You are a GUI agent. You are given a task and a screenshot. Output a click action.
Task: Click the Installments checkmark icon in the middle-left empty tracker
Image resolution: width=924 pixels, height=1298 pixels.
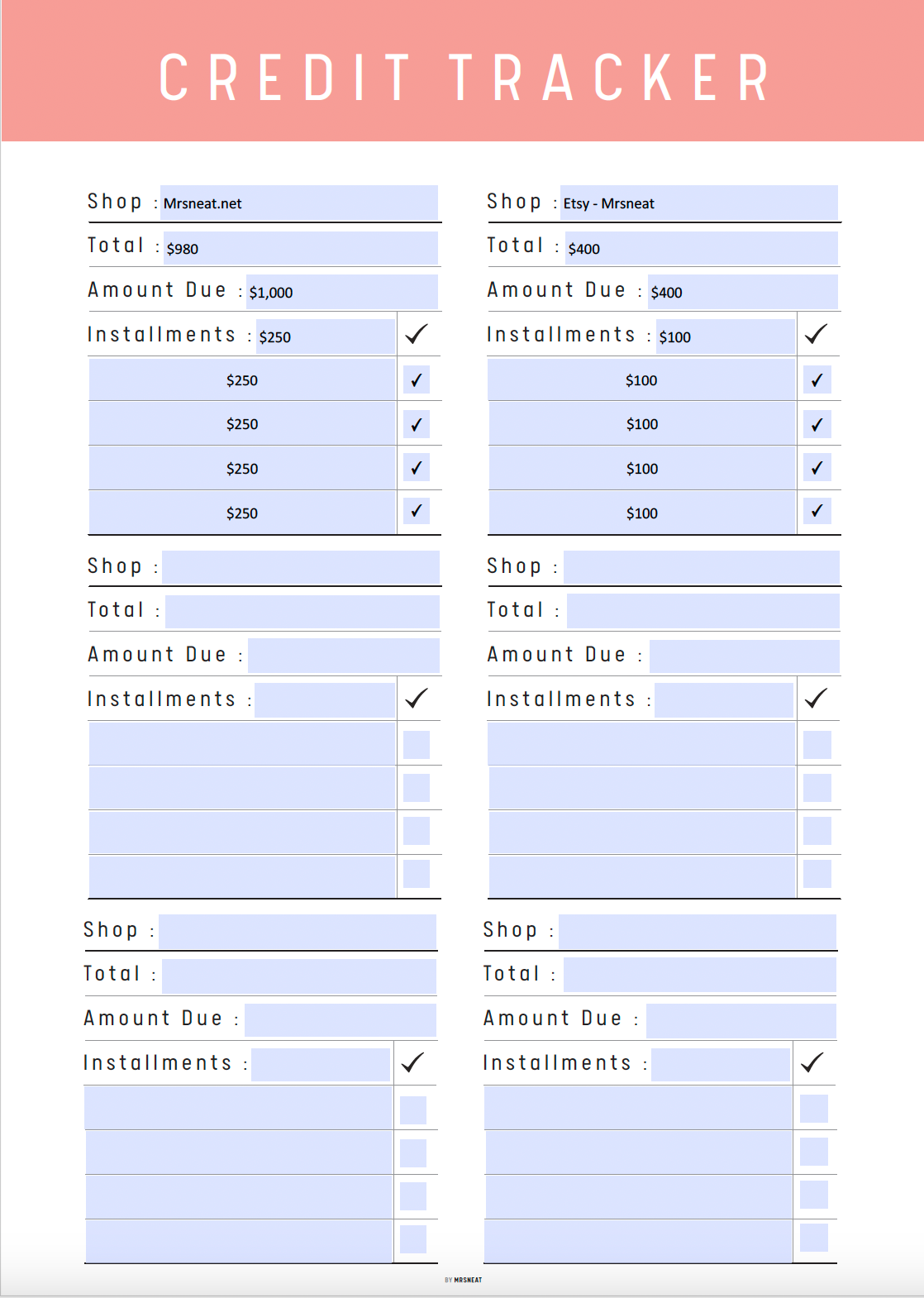pos(417,699)
